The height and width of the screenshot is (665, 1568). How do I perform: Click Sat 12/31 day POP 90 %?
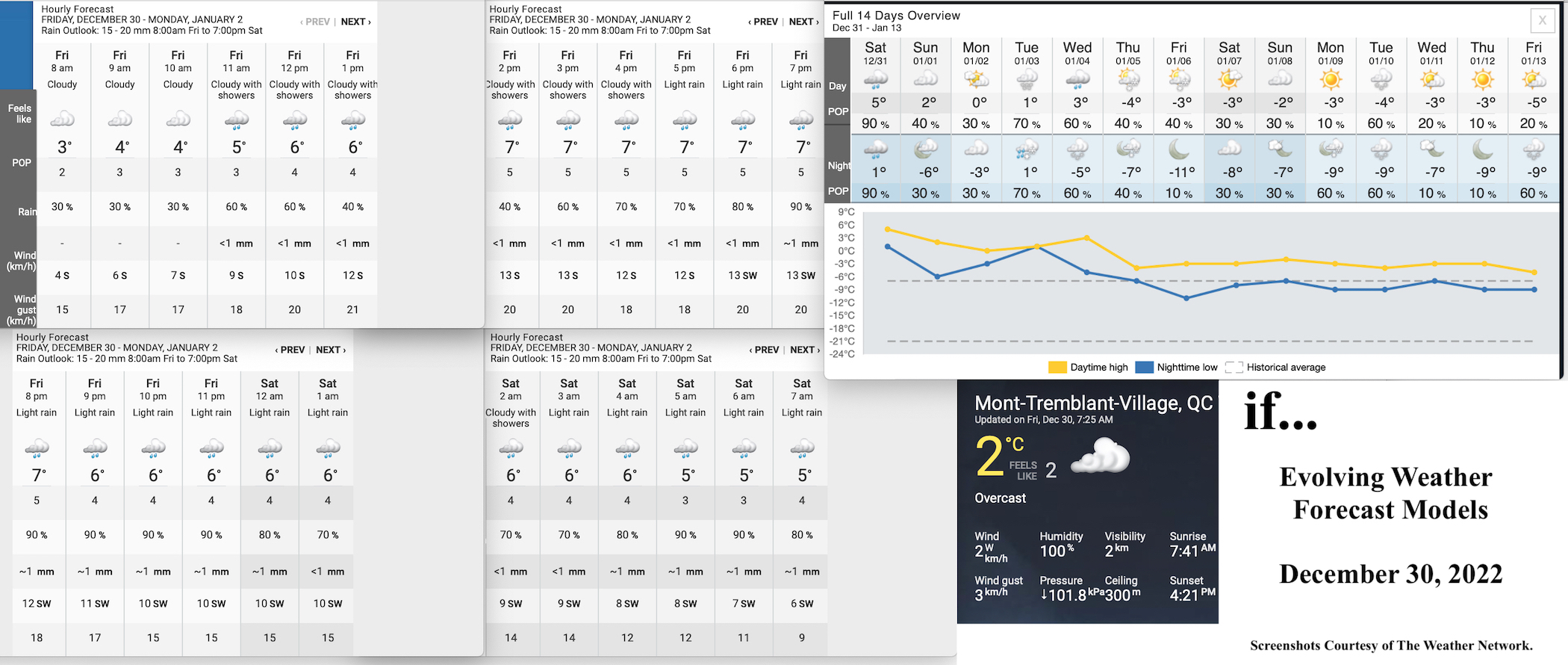click(876, 123)
